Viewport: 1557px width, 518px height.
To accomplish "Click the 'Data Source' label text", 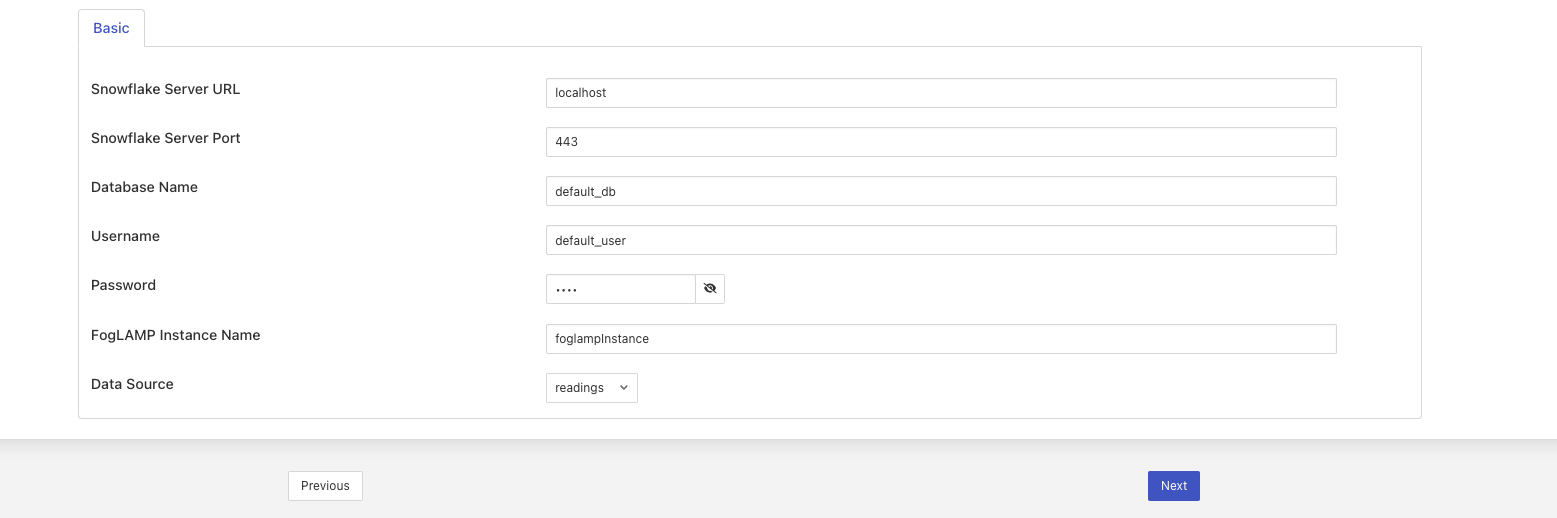I will click(132, 384).
